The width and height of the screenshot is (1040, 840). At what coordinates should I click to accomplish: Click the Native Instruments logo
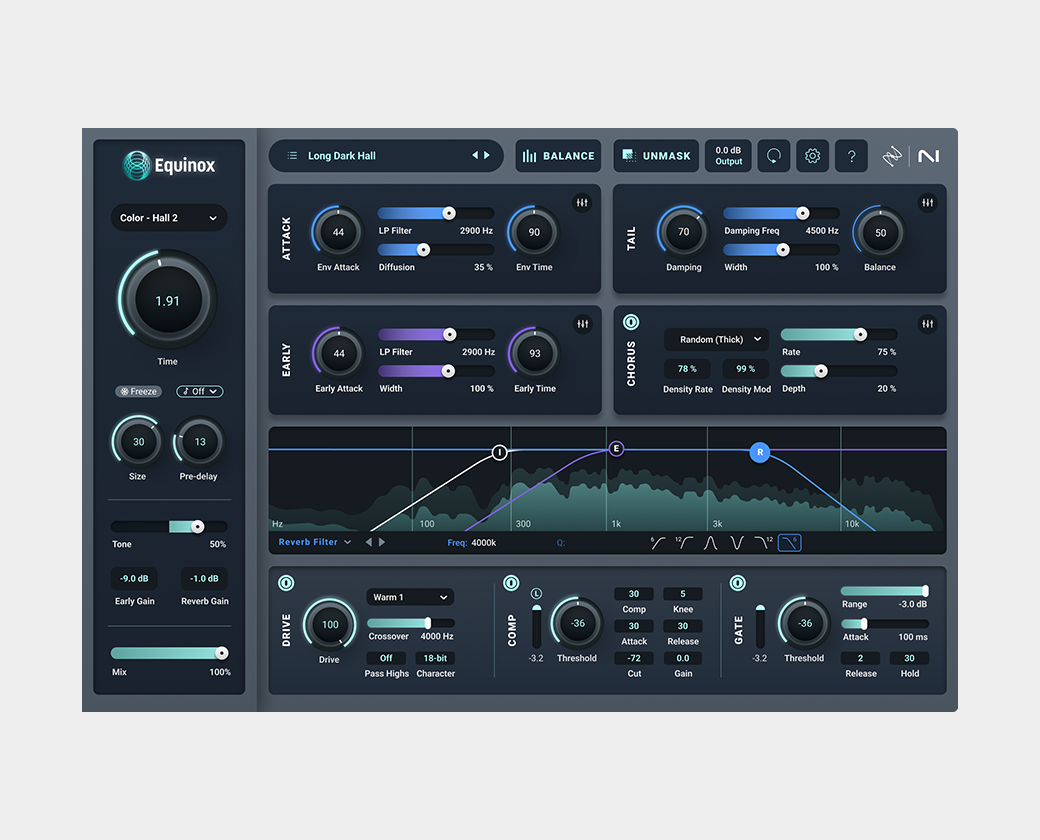[x=929, y=156]
